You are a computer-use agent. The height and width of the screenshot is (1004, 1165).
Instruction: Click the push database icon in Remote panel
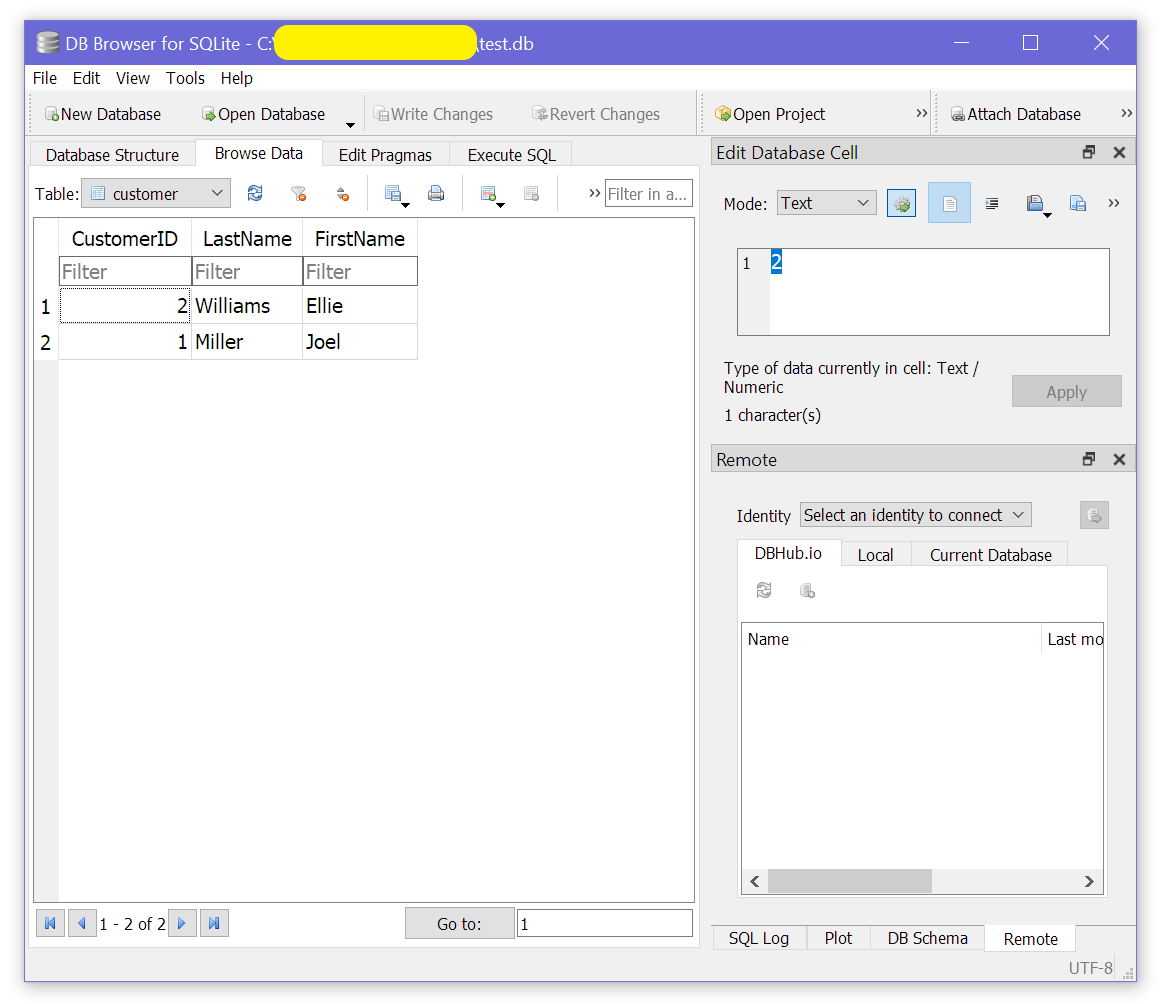click(807, 591)
